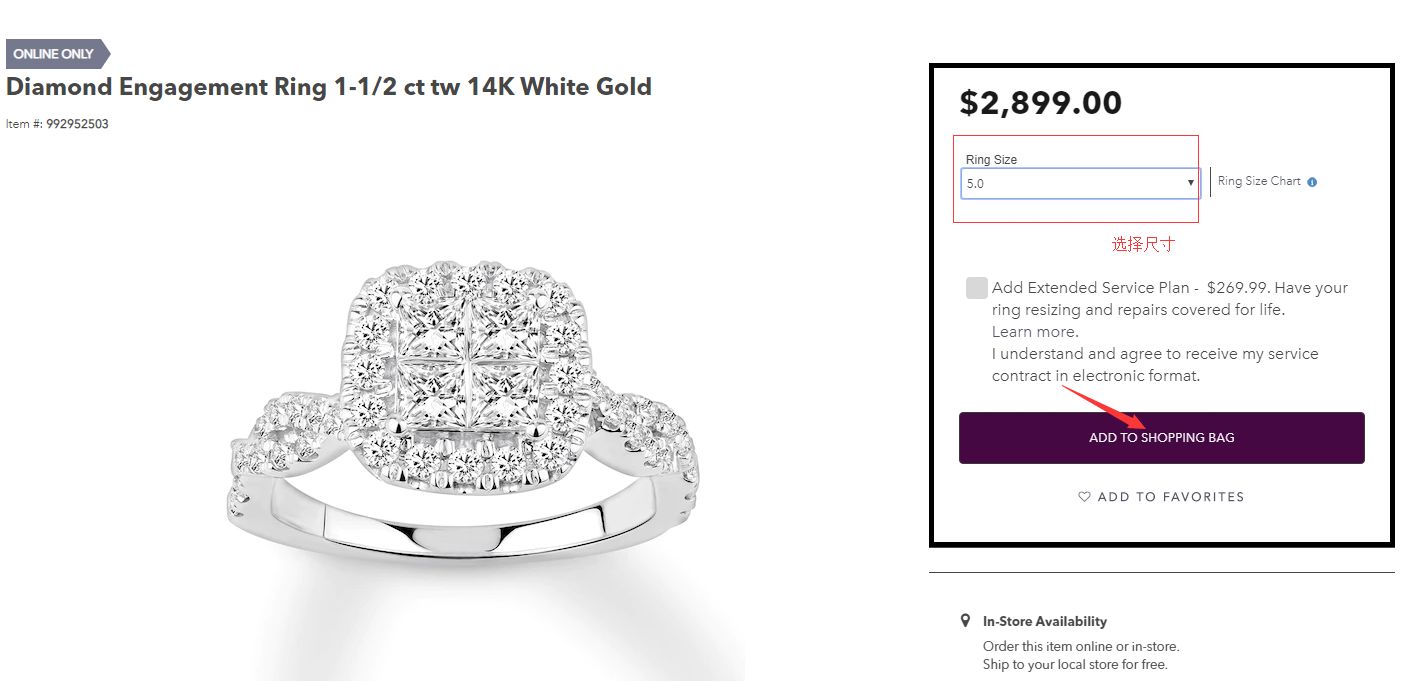1416x681 pixels.
Task: Click the info icon beside Ring Size Chart
Action: (1312, 182)
